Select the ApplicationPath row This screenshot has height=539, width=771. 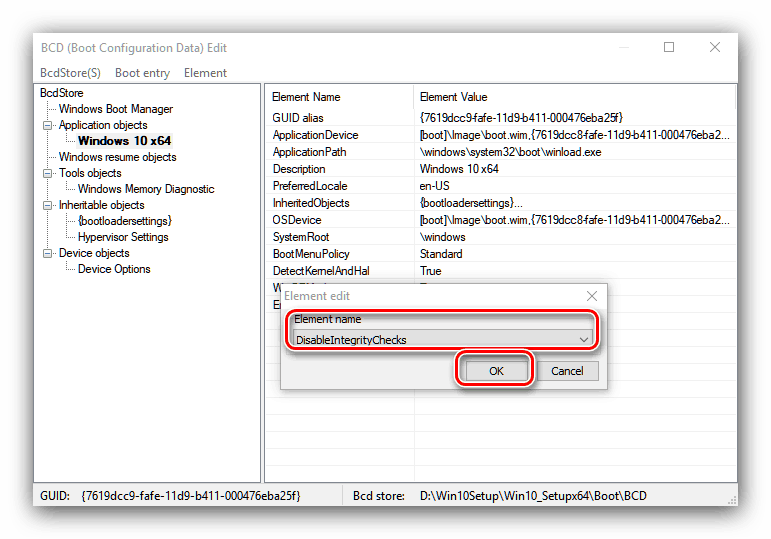coord(501,152)
